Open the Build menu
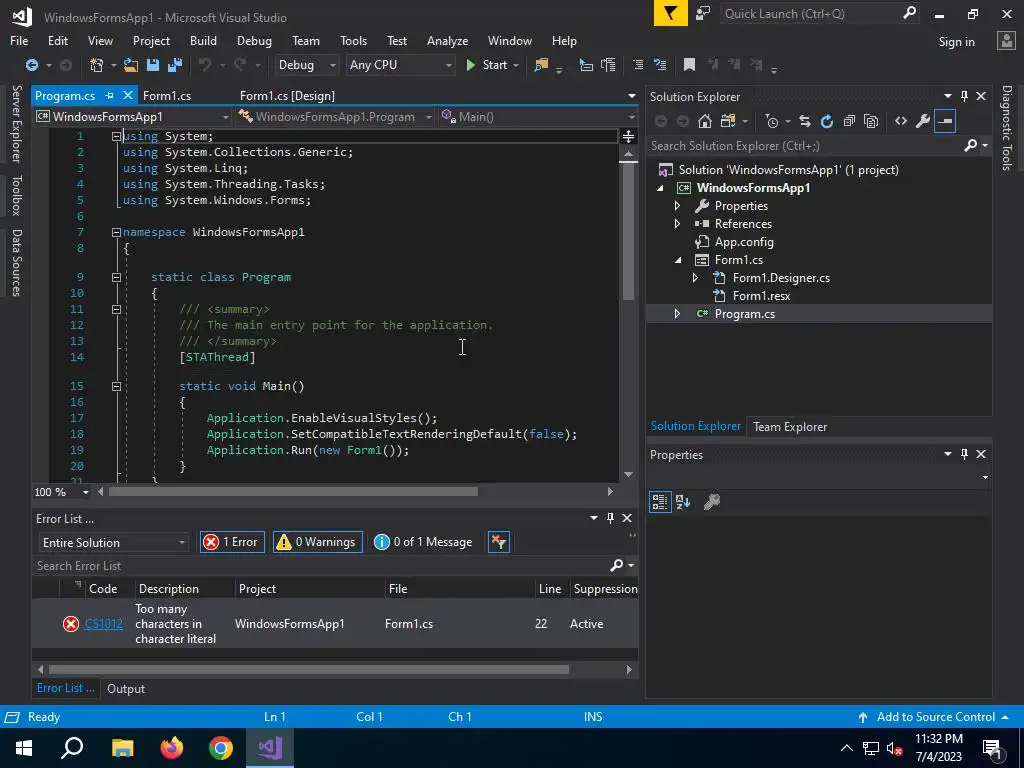 point(203,40)
